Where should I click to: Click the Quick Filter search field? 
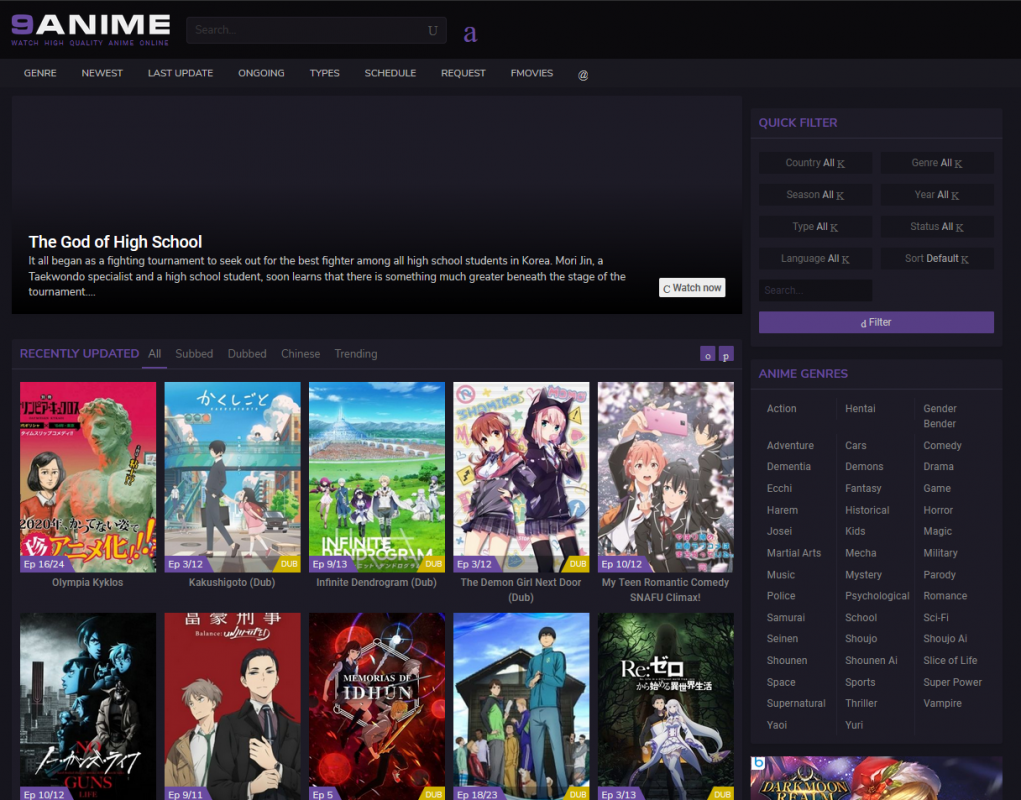click(815, 290)
